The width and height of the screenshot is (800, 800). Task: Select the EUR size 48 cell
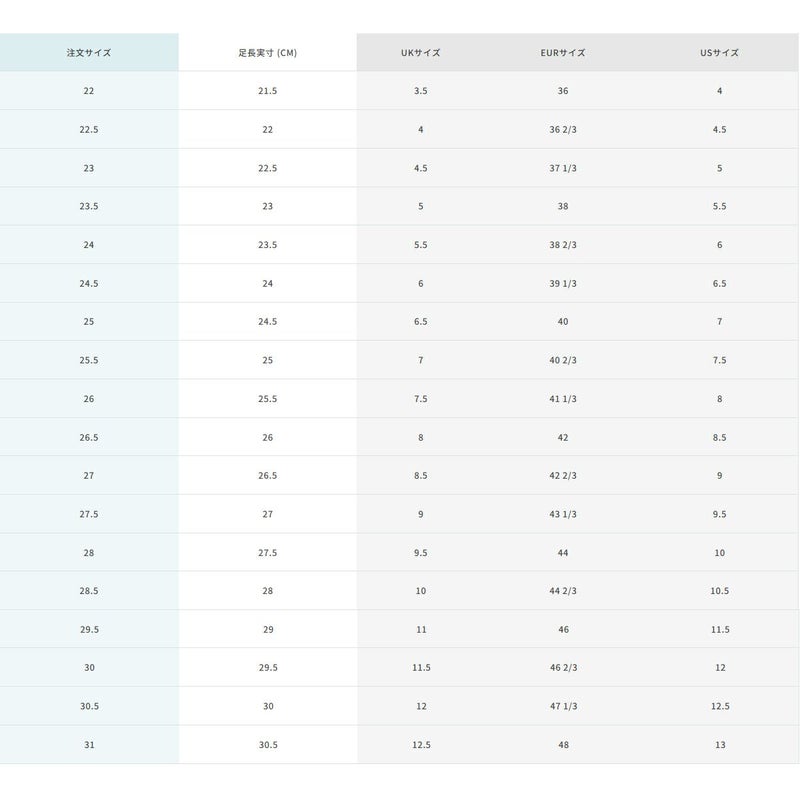tap(562, 745)
